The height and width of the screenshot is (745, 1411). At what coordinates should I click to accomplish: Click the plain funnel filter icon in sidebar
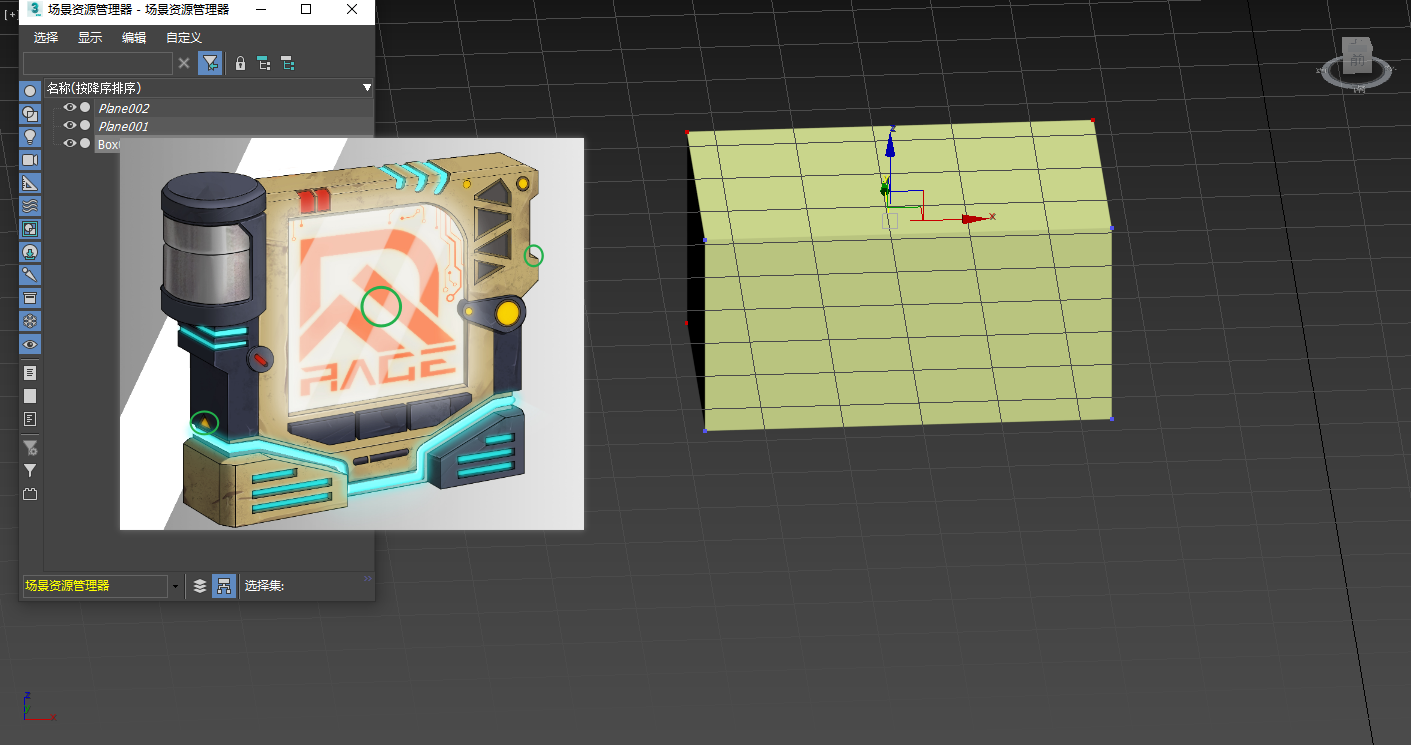(x=30, y=470)
